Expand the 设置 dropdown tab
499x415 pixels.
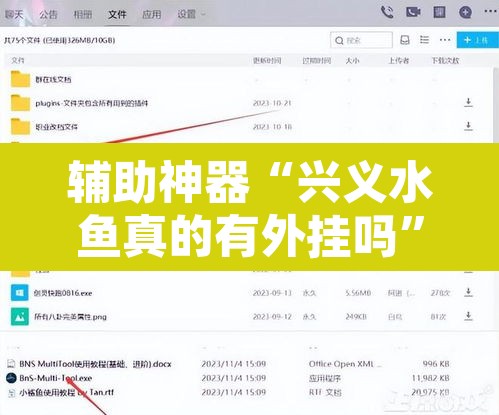(x=191, y=14)
